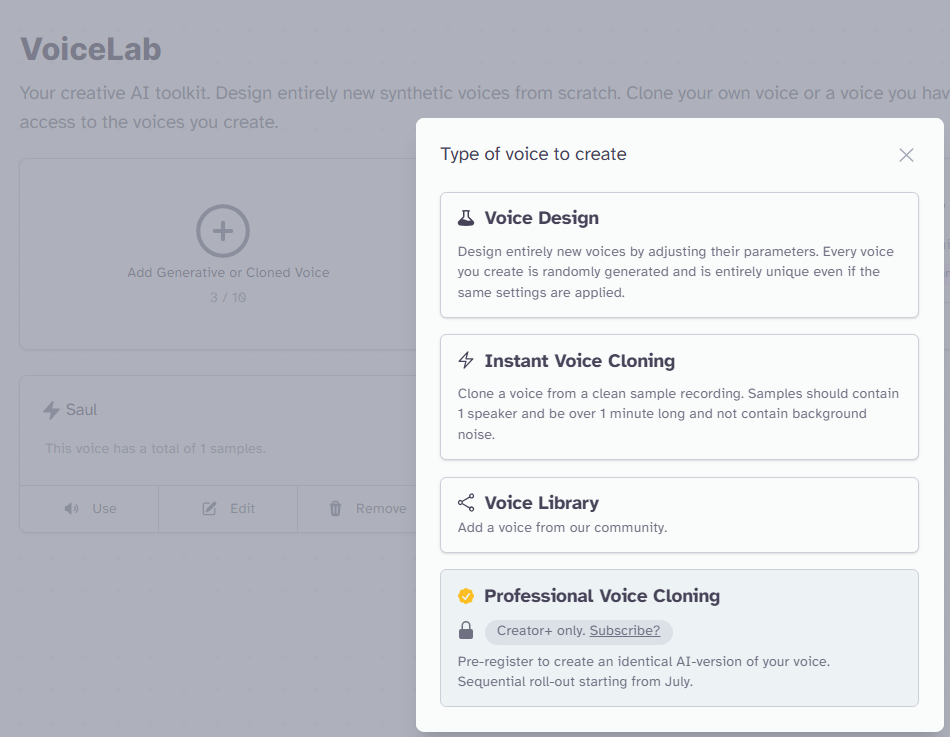Image resolution: width=950 pixels, height=737 pixels.
Task: Select Professional Voice Cloning heading
Action: [602, 596]
